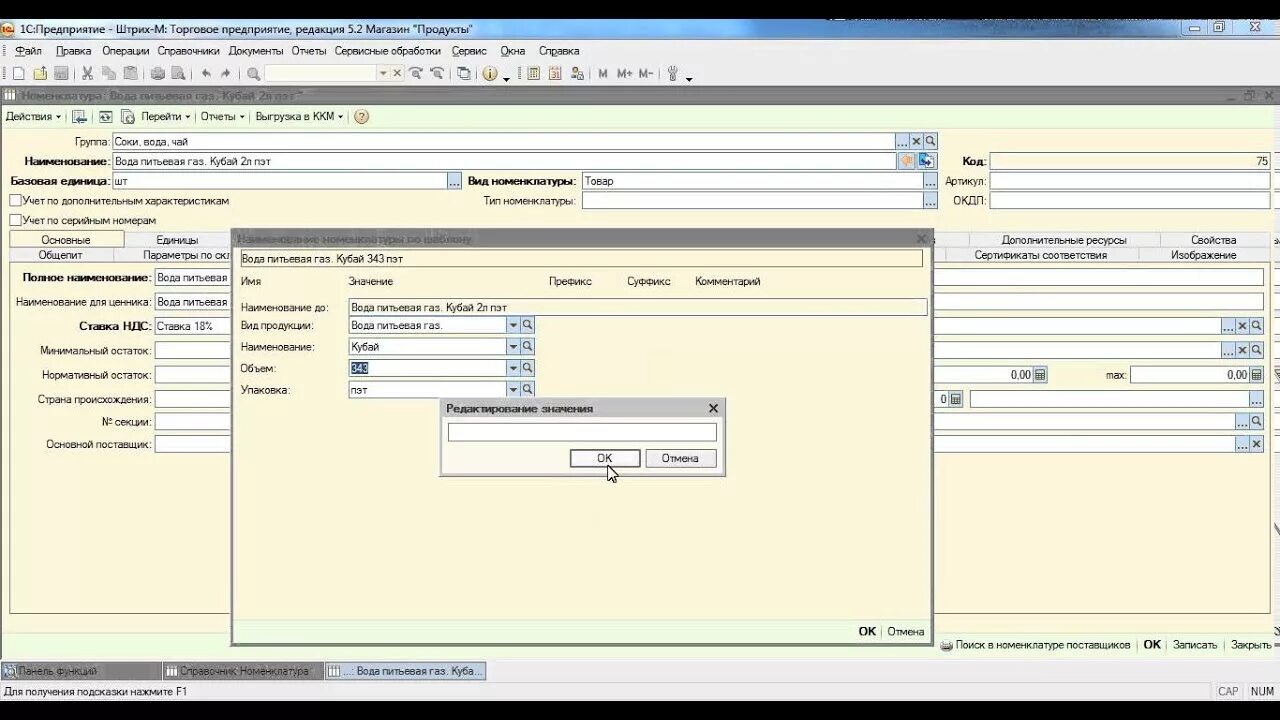Image resolution: width=1280 pixels, height=720 pixels.
Task: Click the Copy toolbar icon
Action: click(x=109, y=73)
